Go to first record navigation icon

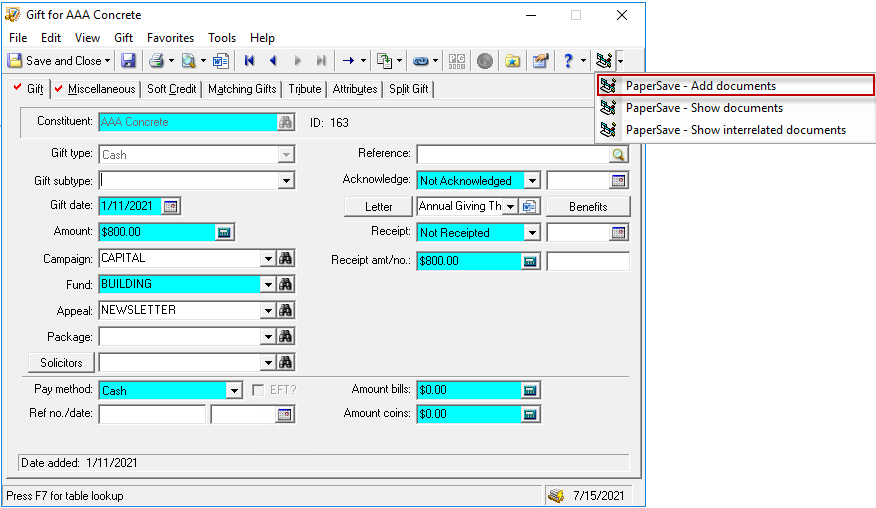click(x=250, y=61)
